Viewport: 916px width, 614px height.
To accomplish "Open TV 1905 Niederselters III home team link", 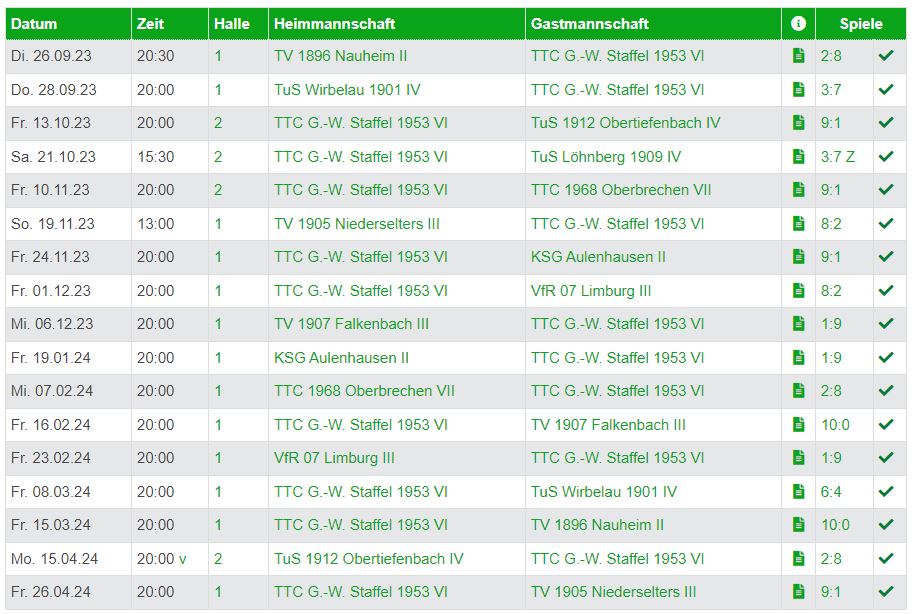I will tap(357, 224).
